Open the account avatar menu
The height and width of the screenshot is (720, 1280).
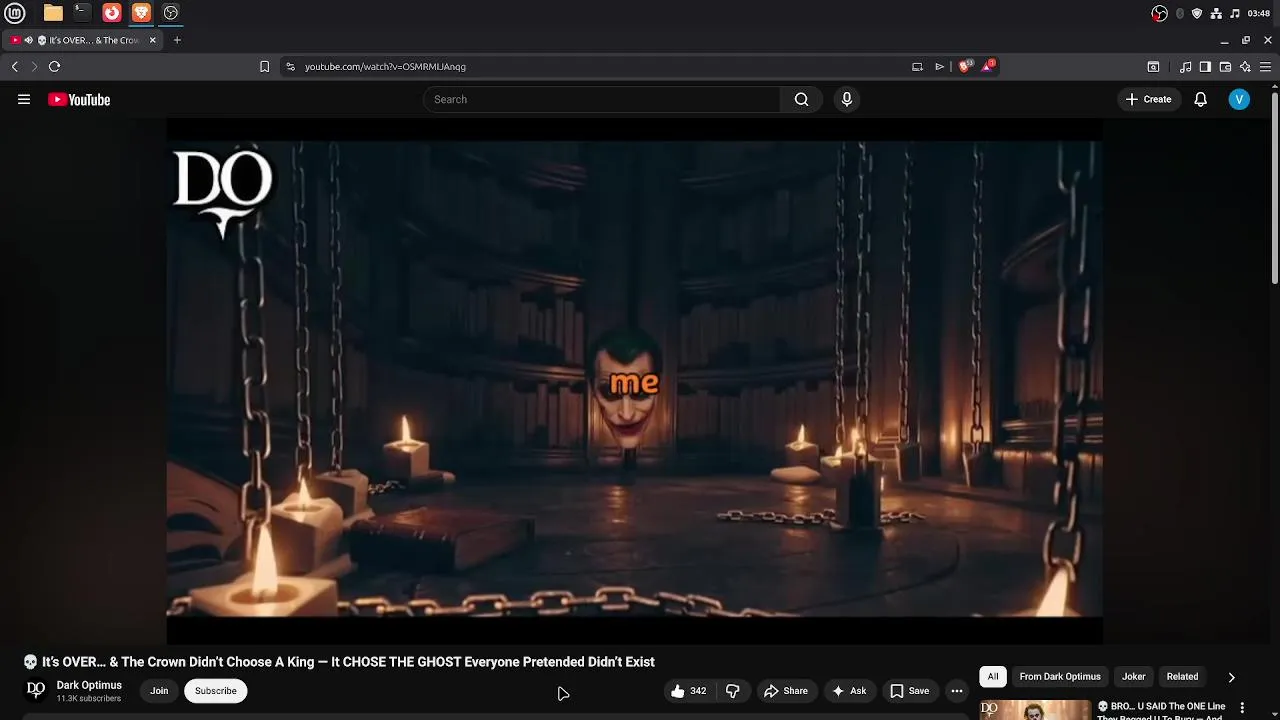[x=1239, y=99]
